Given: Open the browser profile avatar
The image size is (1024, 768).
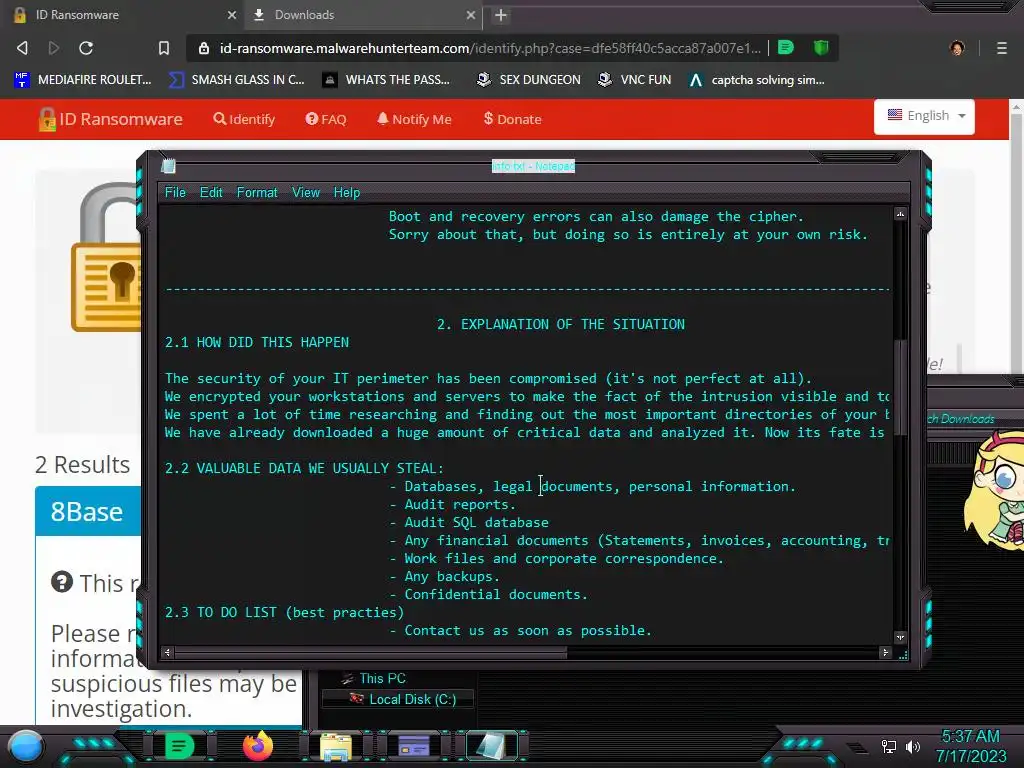Looking at the screenshot, I should [957, 48].
